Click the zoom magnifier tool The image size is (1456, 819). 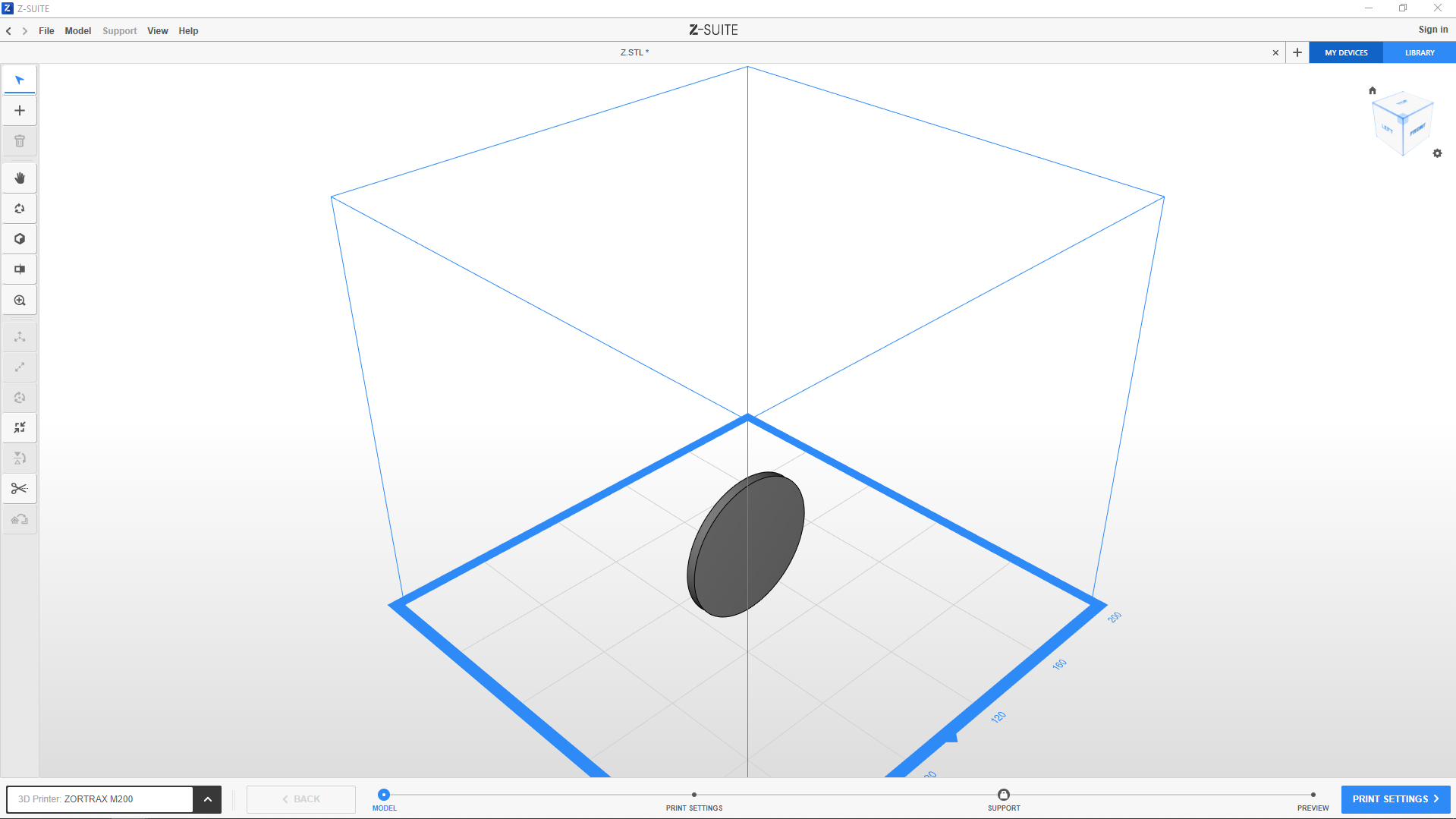(20, 301)
